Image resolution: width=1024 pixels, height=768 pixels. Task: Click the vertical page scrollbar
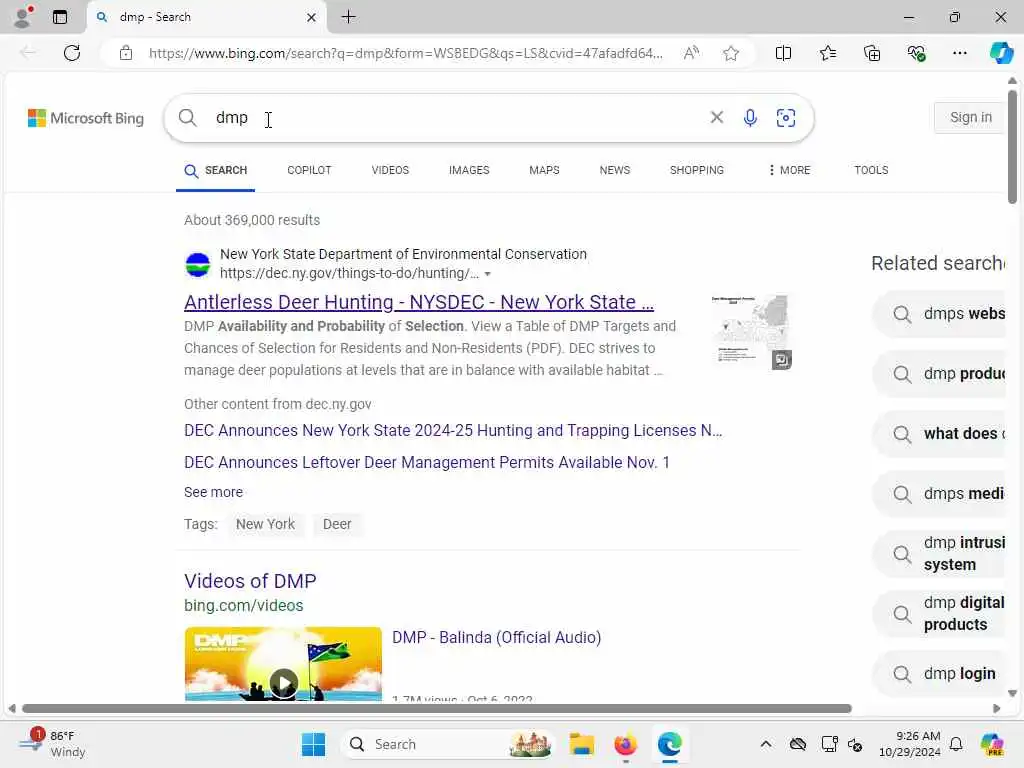click(1012, 147)
